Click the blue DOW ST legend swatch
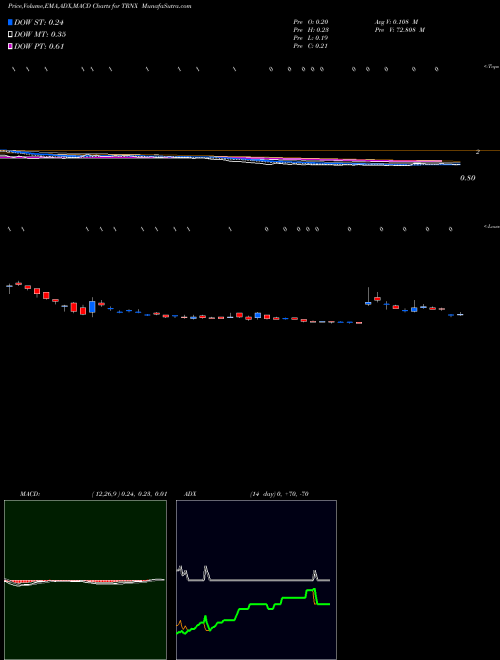Screen dimensions: 500x660 [x=11, y=22]
